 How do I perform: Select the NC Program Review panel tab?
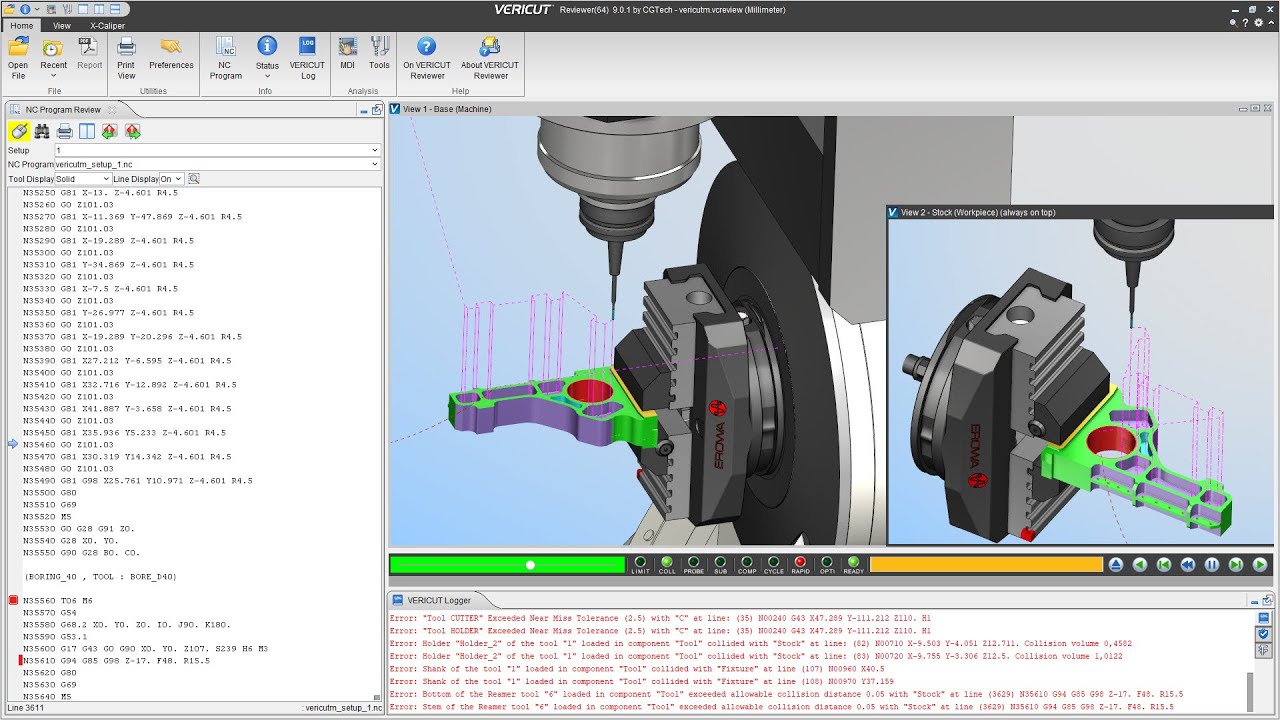[62, 110]
